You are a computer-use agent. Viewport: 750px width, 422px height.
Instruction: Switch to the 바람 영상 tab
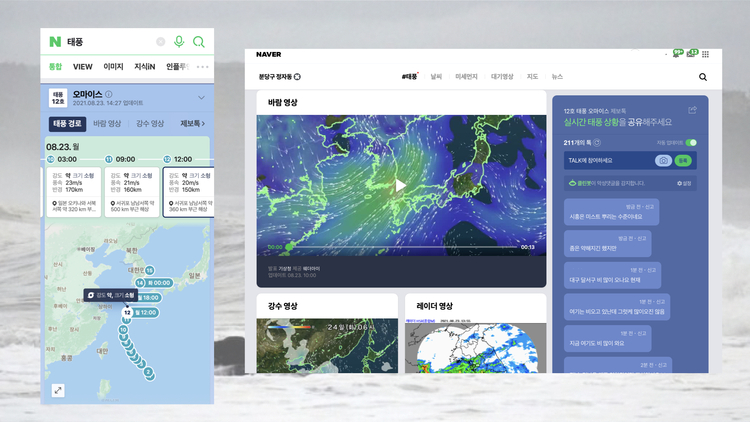(107, 124)
